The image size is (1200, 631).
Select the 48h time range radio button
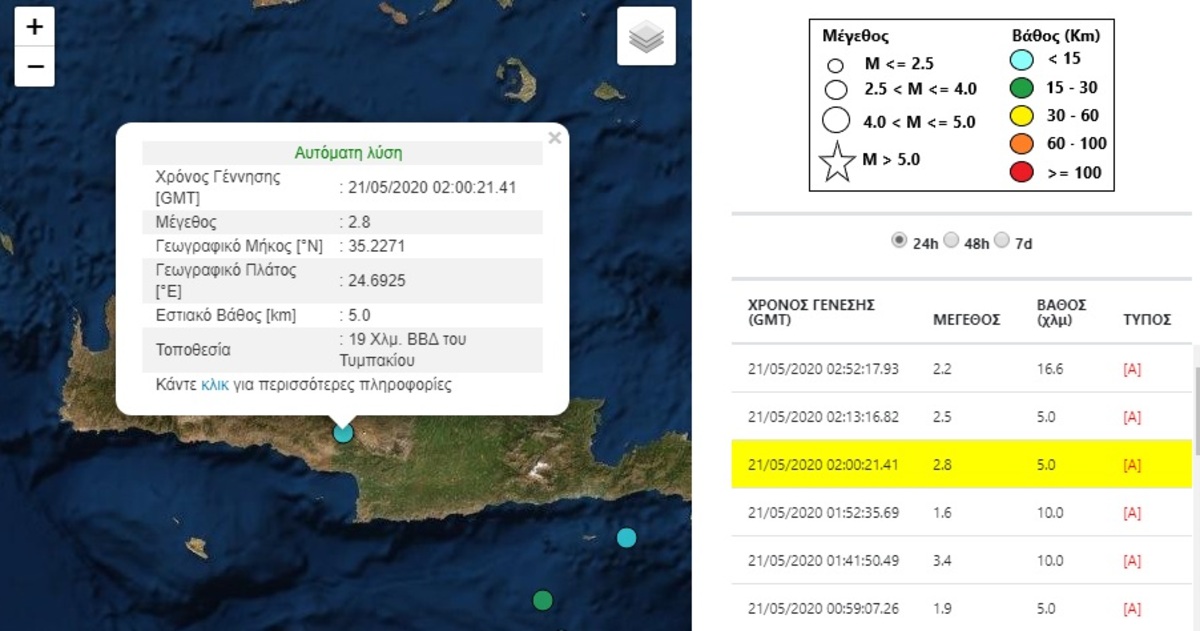tap(951, 241)
